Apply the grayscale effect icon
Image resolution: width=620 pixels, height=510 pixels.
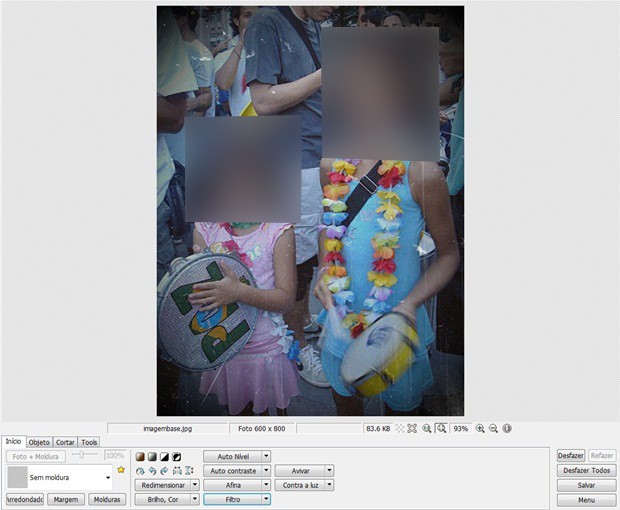coord(152,457)
